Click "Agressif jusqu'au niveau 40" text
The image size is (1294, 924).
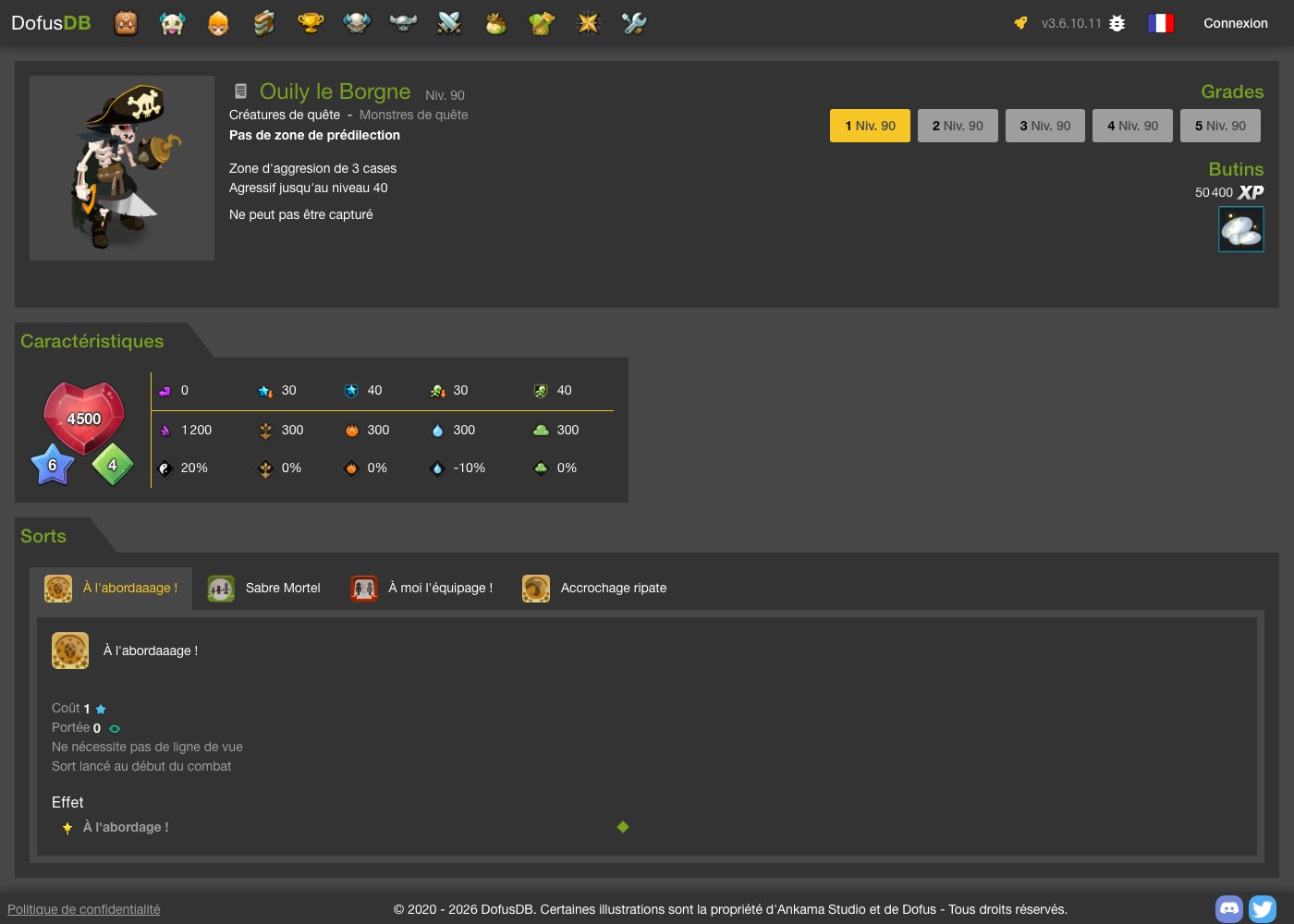[x=309, y=188]
